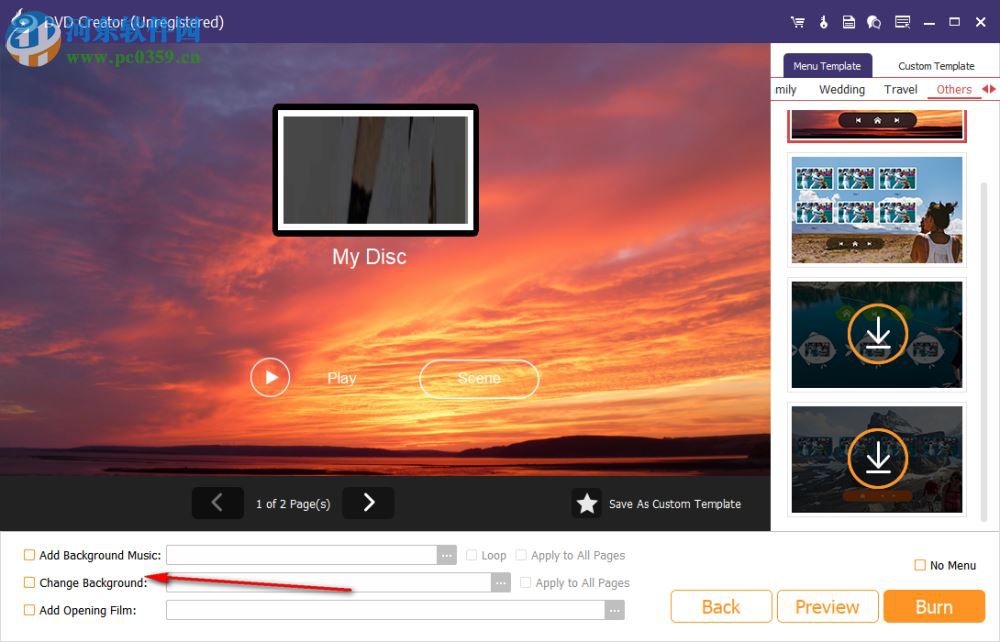
Task: Enable the Add Background Music checkbox
Action: [x=29, y=555]
